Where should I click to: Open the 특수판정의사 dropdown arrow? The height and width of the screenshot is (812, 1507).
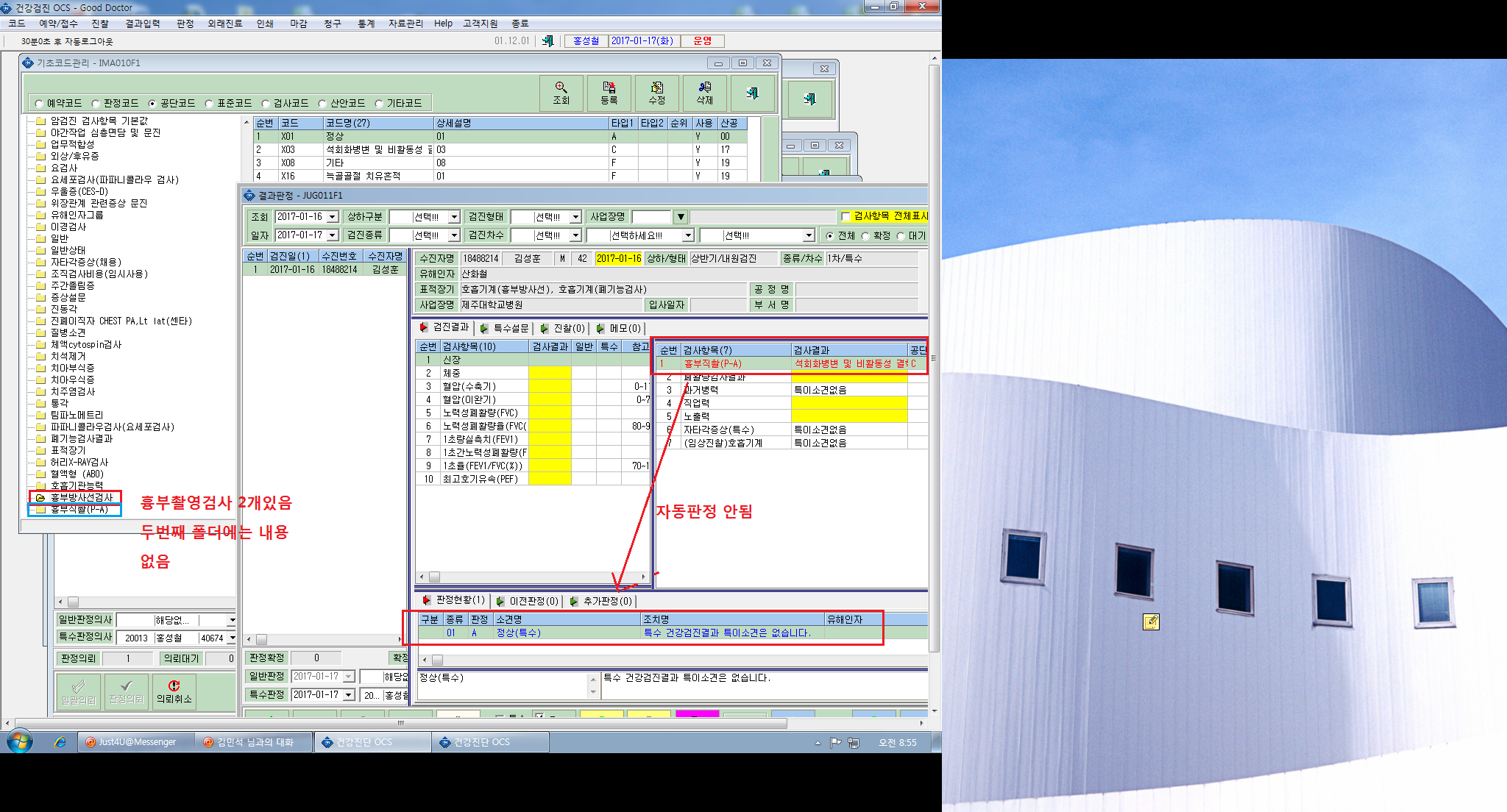pyautogui.click(x=232, y=638)
